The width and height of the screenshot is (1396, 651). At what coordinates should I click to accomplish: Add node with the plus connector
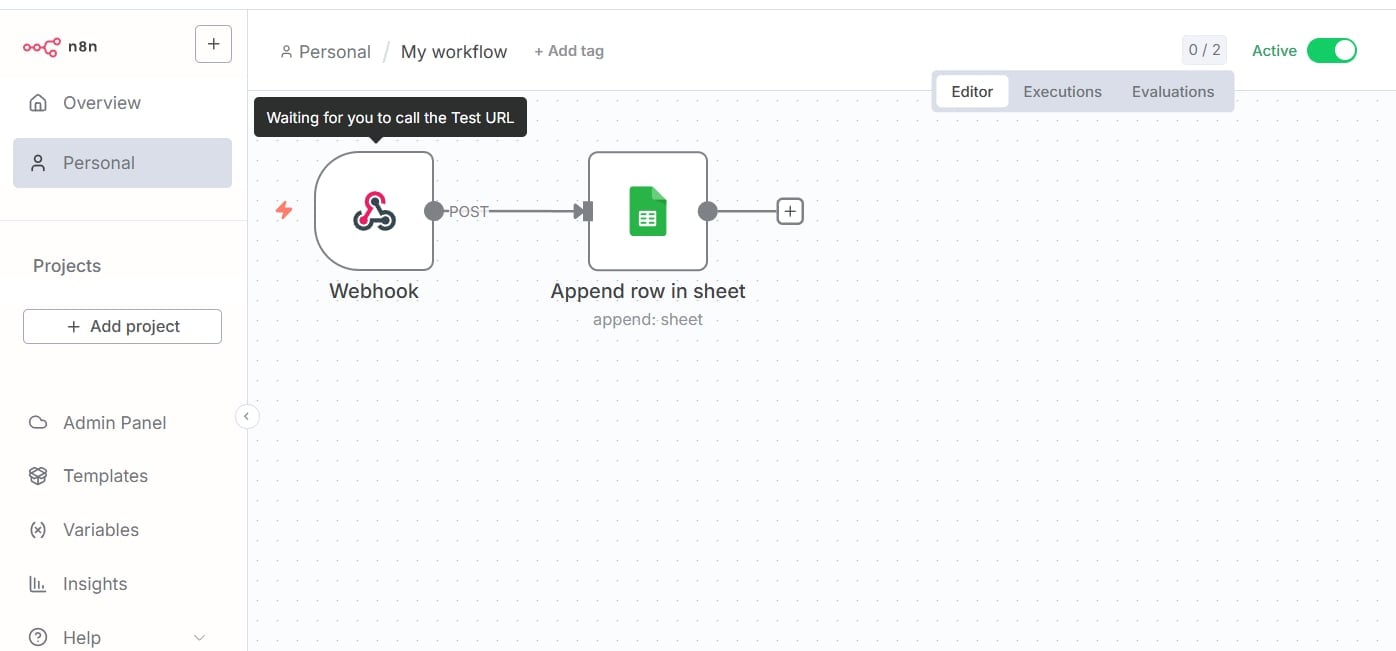pyautogui.click(x=790, y=211)
